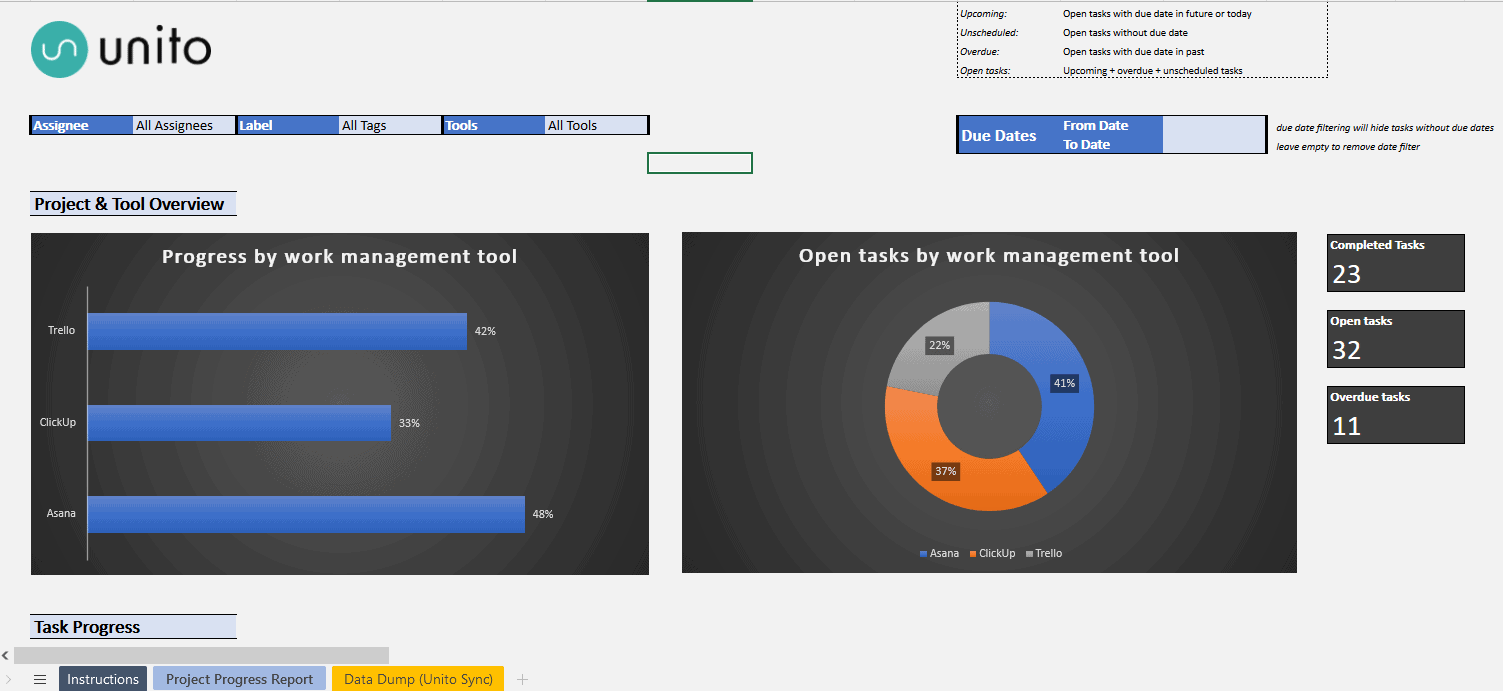The height and width of the screenshot is (691, 1503).
Task: Select the Trello legend marker under the donut chart
Action: click(1031, 553)
